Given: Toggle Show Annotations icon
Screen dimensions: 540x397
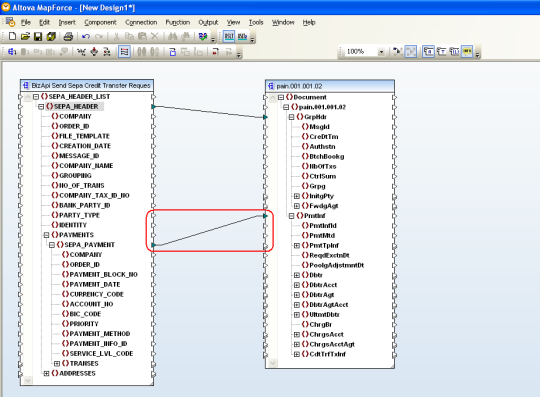Looking at the screenshot, I should 428,52.
